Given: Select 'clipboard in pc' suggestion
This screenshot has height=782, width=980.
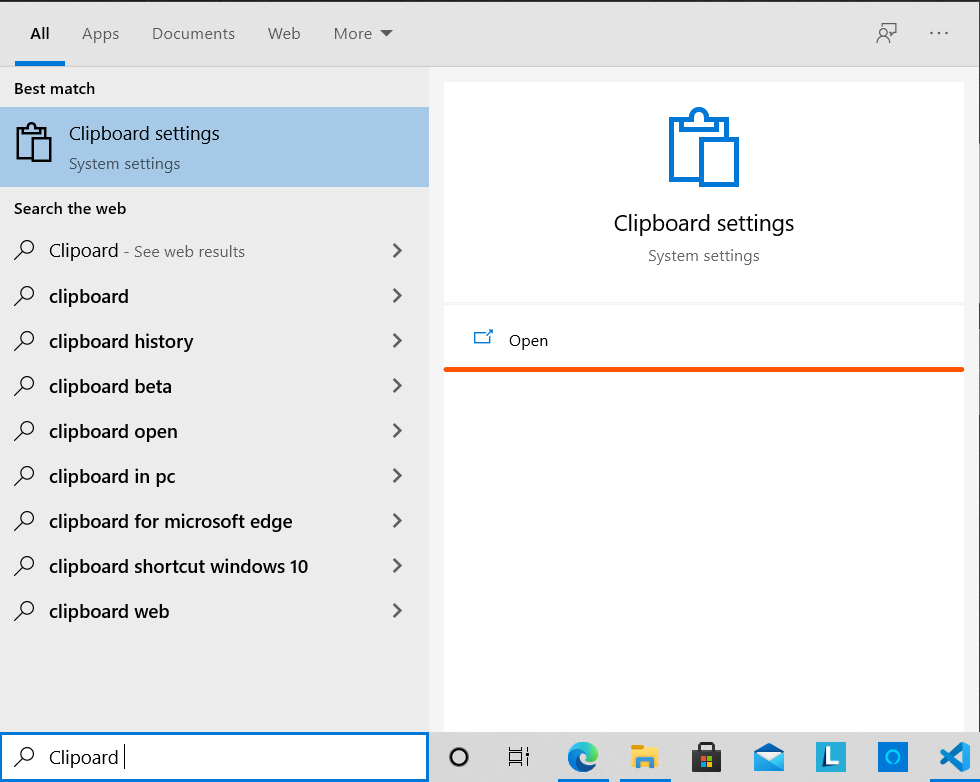Looking at the screenshot, I should pyautogui.click(x=214, y=476).
